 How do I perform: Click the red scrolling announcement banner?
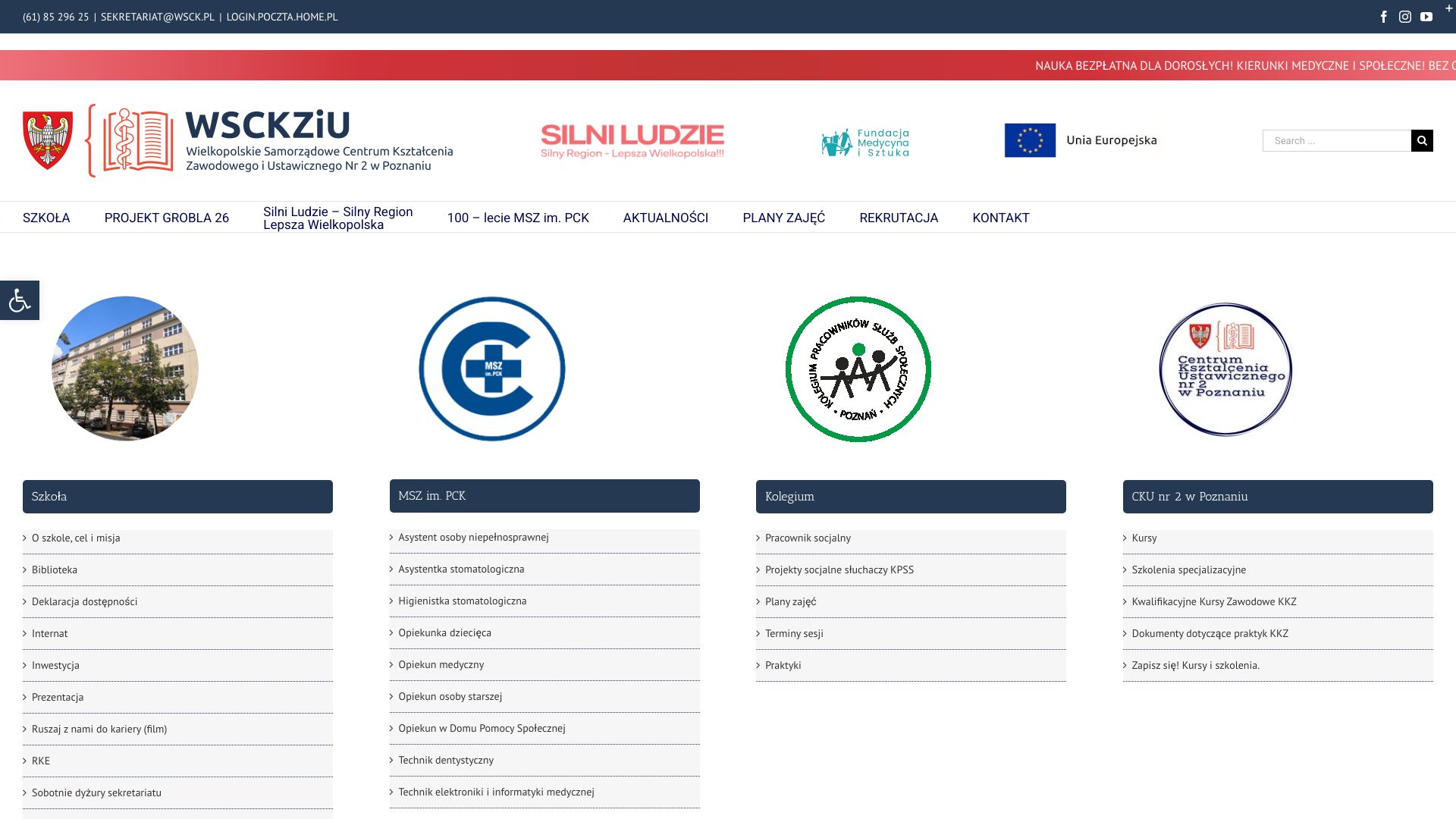click(728, 65)
